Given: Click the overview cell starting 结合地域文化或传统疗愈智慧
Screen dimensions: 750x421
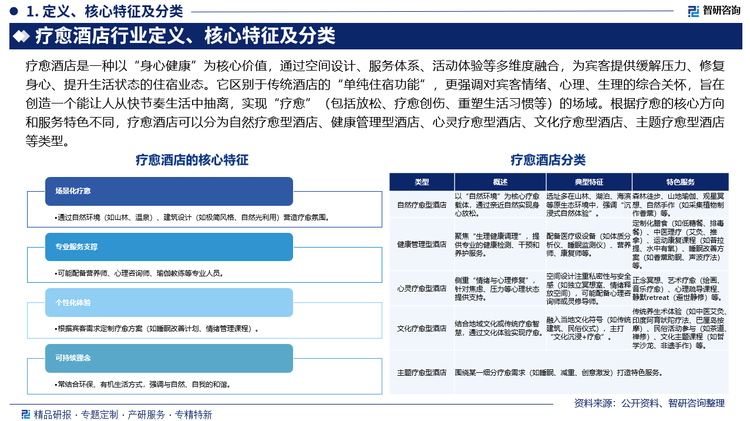Looking at the screenshot, I should (x=499, y=328).
